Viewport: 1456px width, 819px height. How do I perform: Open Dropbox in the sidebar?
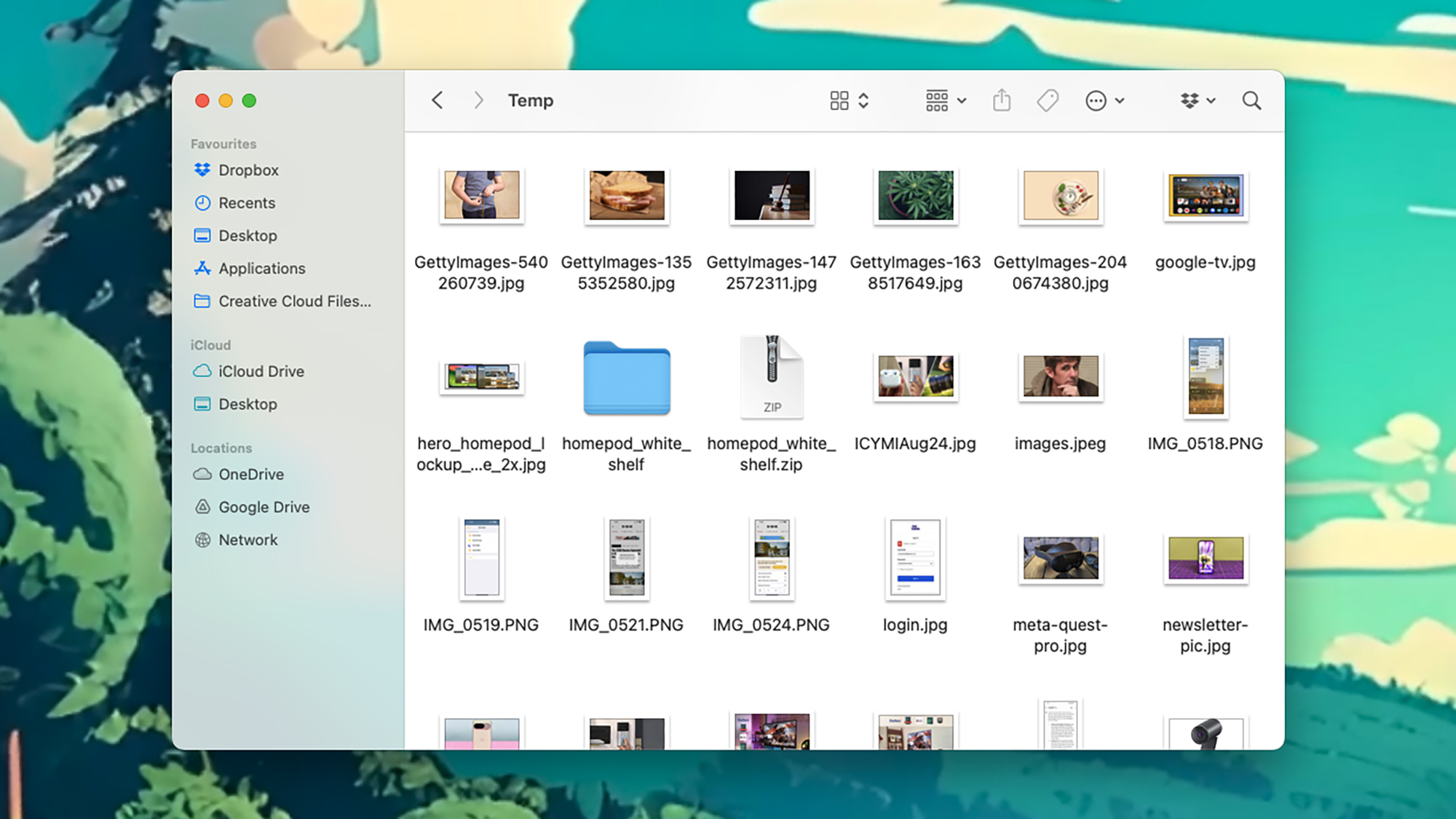(248, 170)
